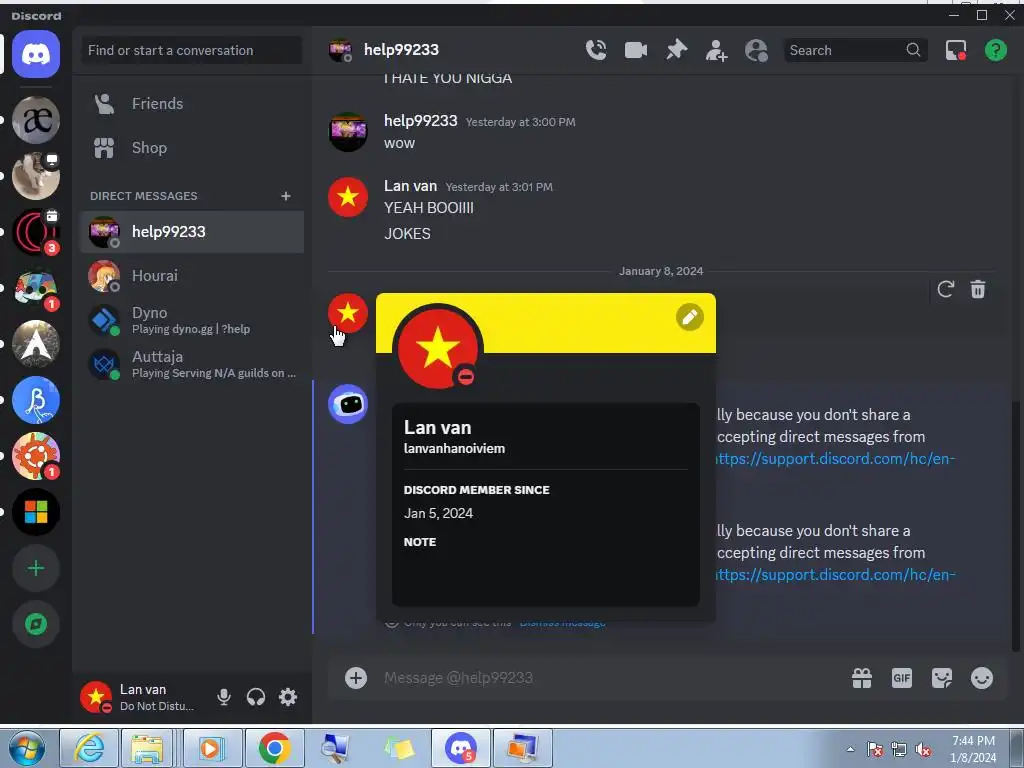The image size is (1024, 768).
Task: Open Shop page
Action: pyautogui.click(x=191, y=148)
